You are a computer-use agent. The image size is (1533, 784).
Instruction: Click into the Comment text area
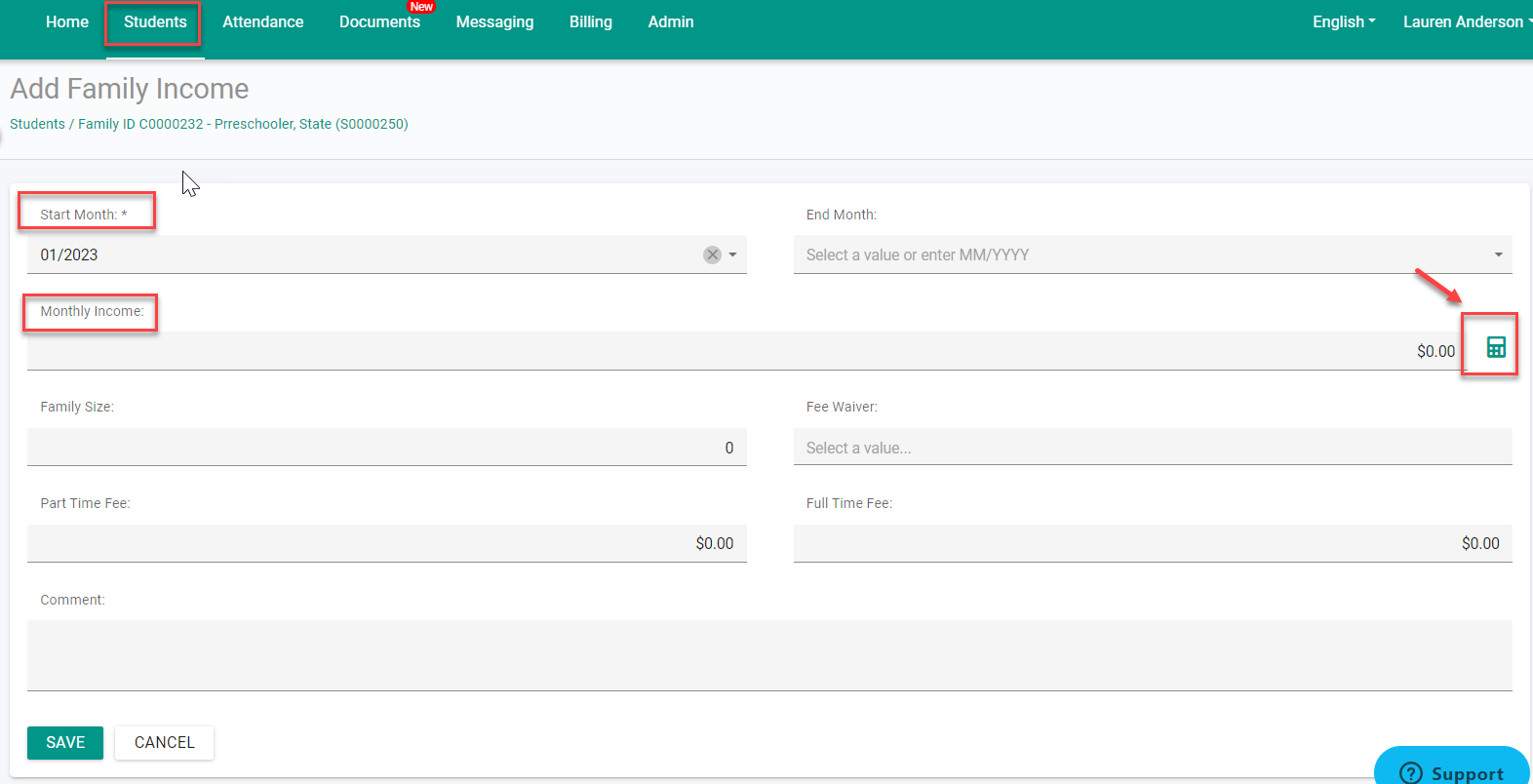tap(768, 654)
